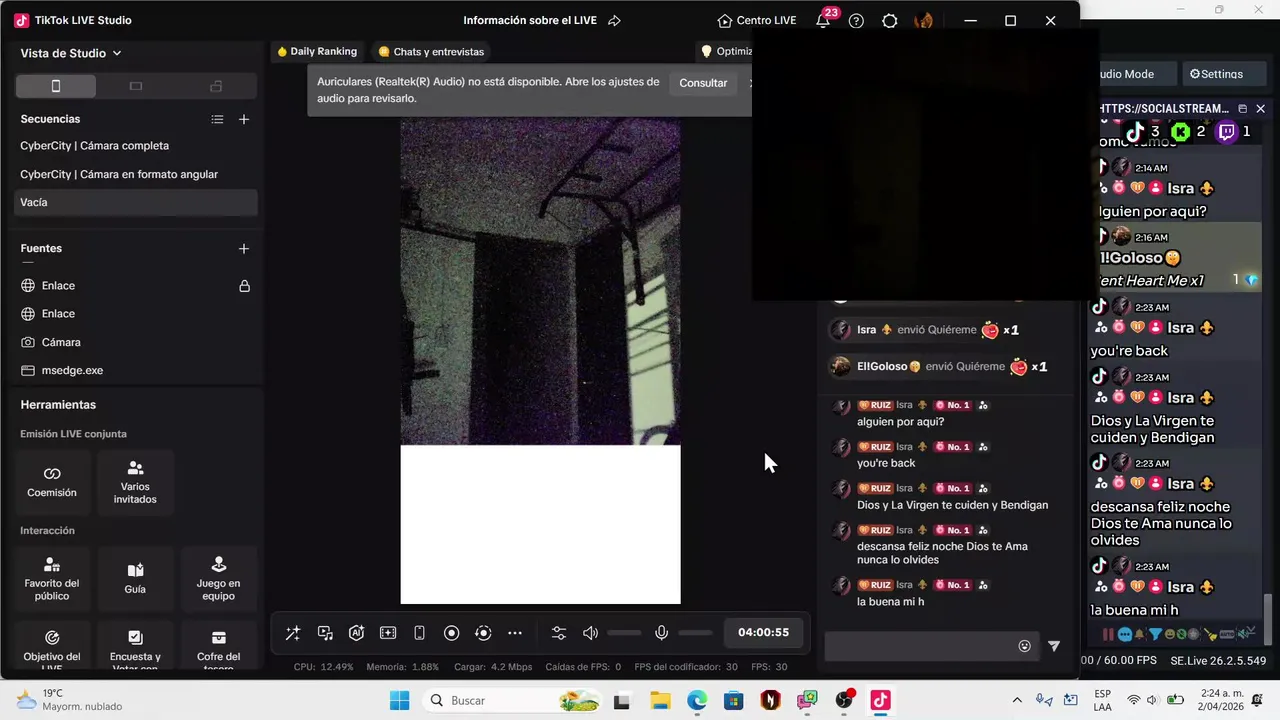Image resolution: width=1280 pixels, height=720 pixels.
Task: Open the music and media icon in toolbar
Action: tap(325, 633)
